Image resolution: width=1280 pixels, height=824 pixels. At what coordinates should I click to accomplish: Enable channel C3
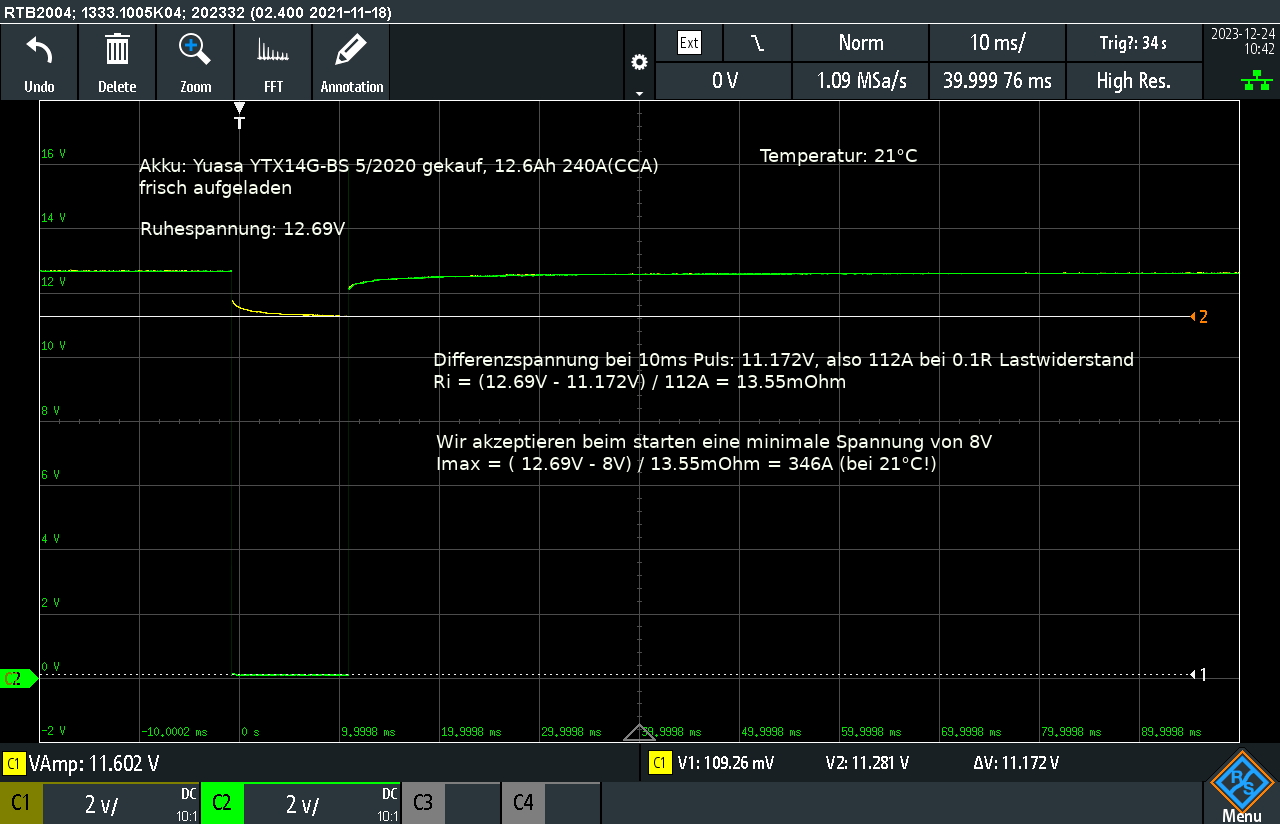422,803
